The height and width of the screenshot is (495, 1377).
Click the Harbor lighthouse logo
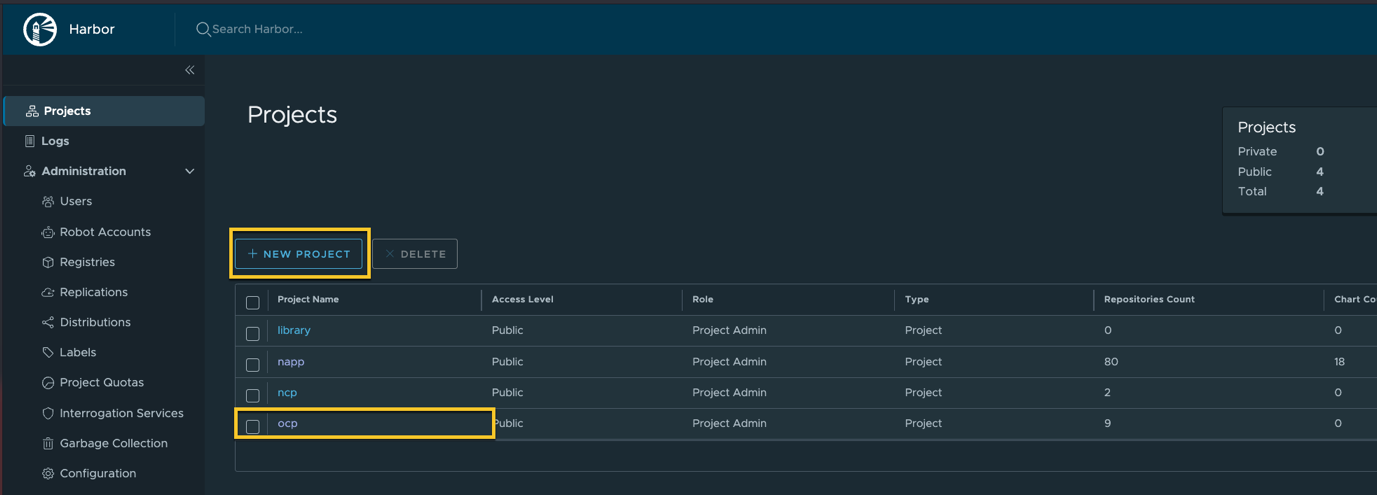[x=40, y=30]
